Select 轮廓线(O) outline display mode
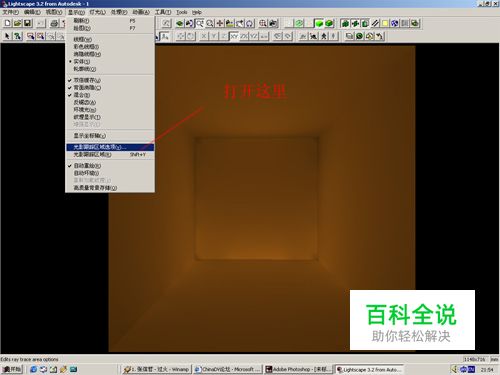500x375 pixels. tap(110, 69)
